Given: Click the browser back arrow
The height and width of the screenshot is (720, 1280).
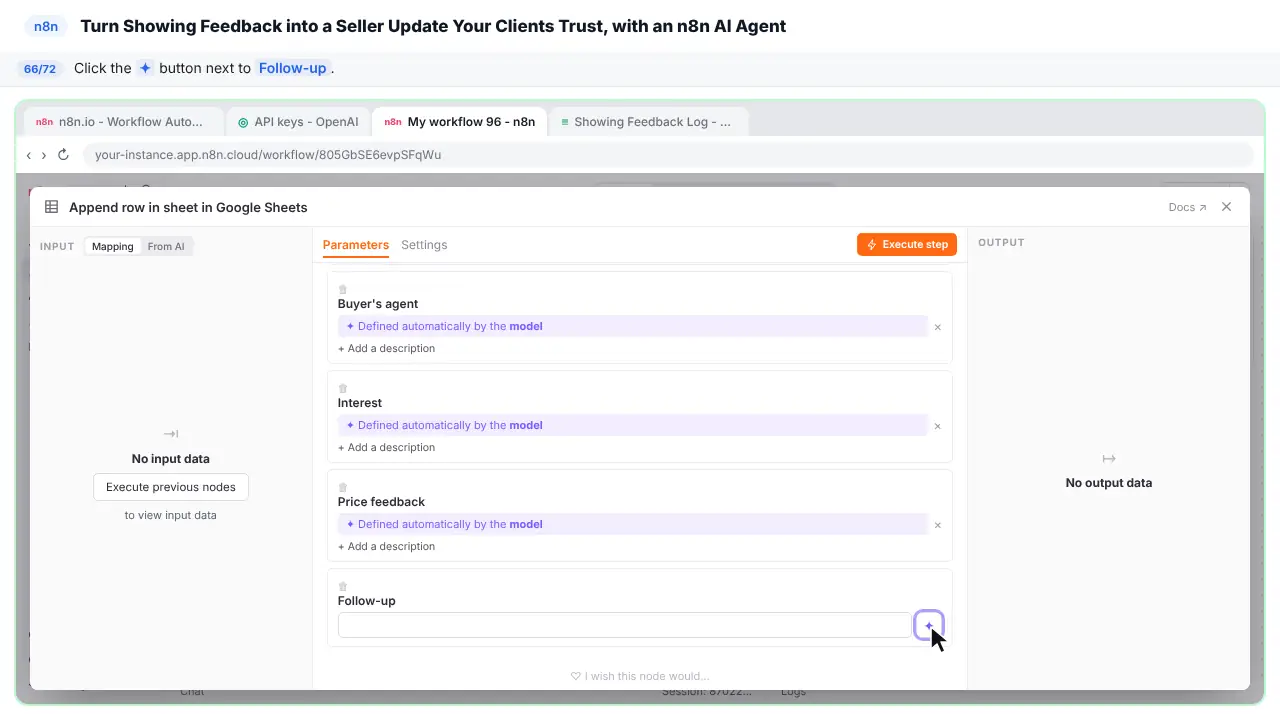Looking at the screenshot, I should 29,155.
